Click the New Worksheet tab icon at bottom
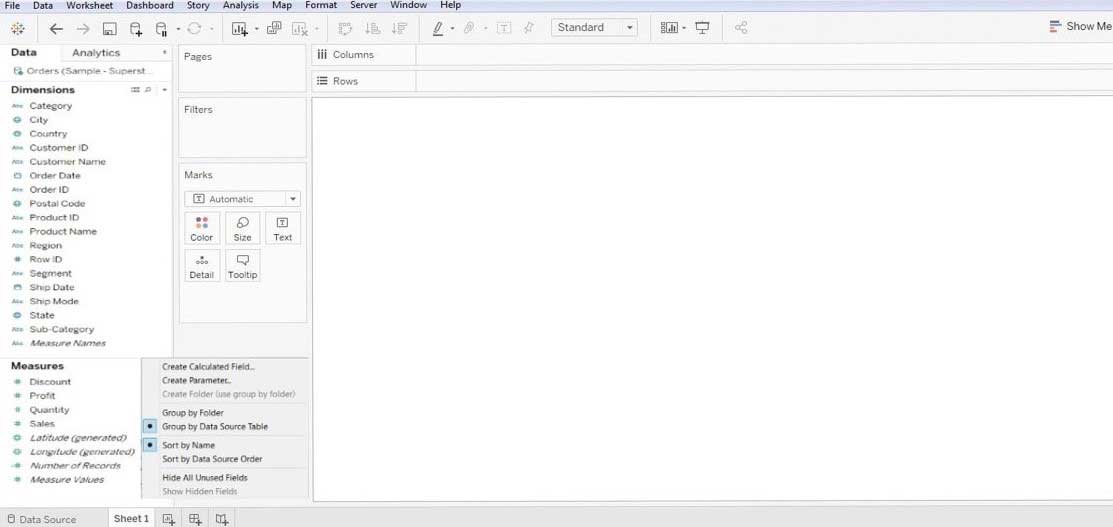 (x=168, y=519)
